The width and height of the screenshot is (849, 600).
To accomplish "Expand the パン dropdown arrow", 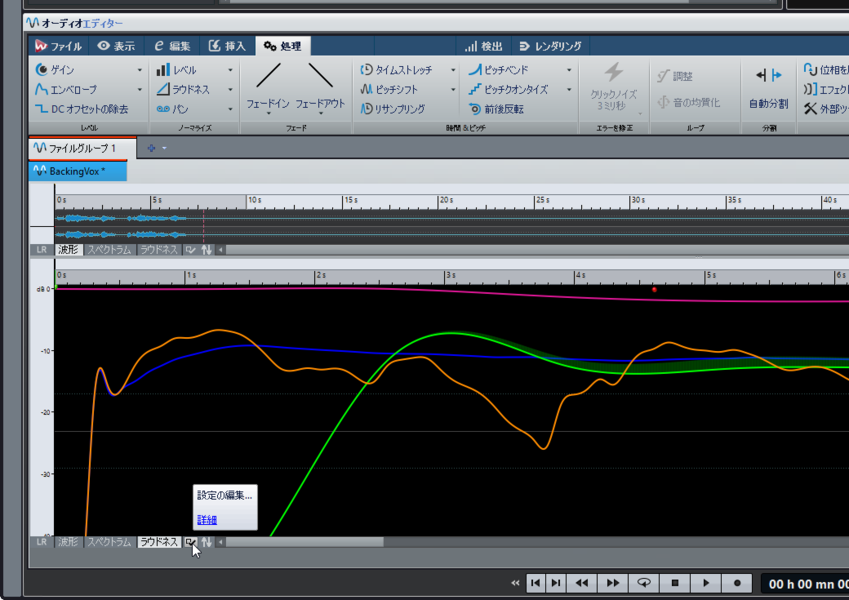I will click(x=230, y=109).
